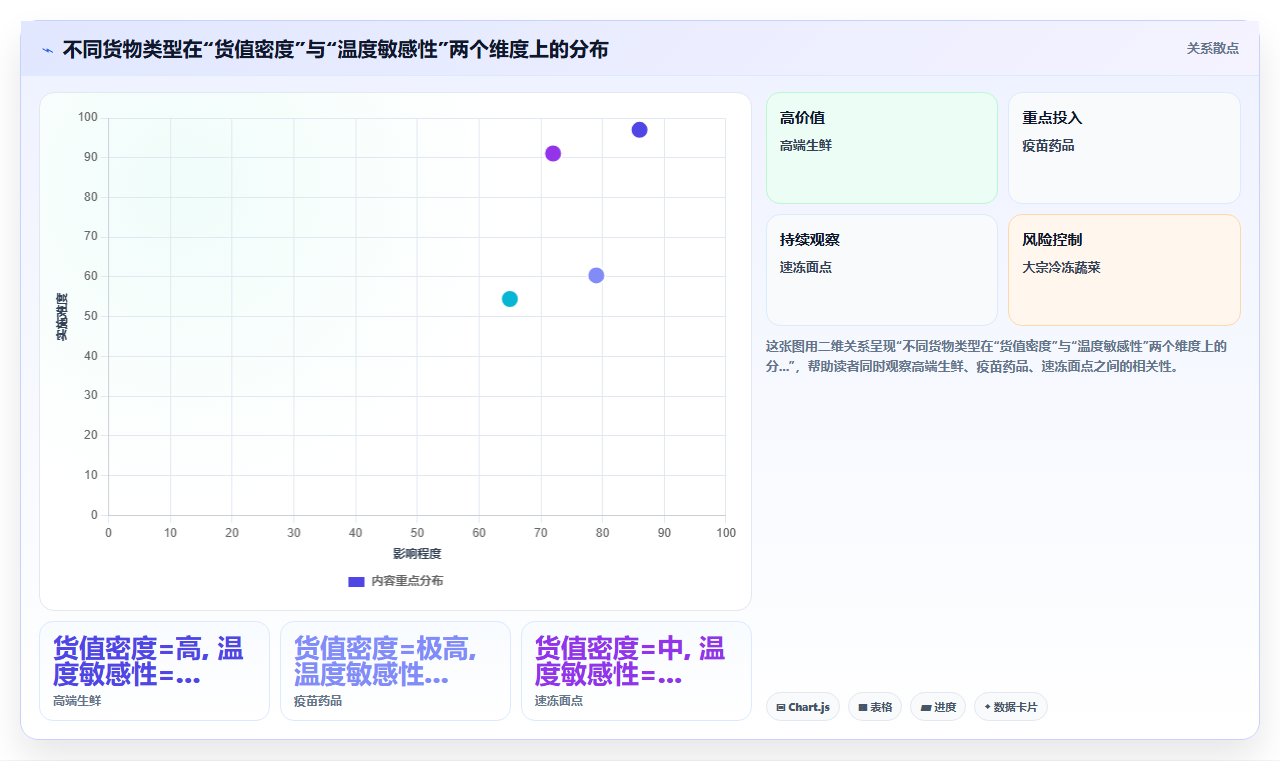Click the 实施难度 y-axis title
The width and height of the screenshot is (1280, 761).
(61, 317)
